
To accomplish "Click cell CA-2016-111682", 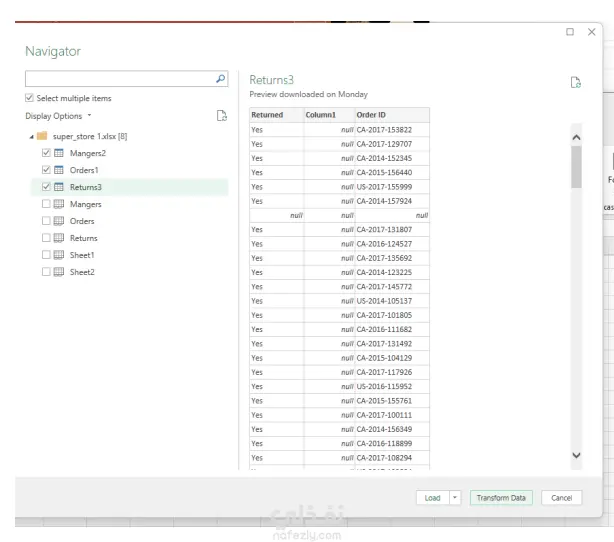I will (392, 329).
